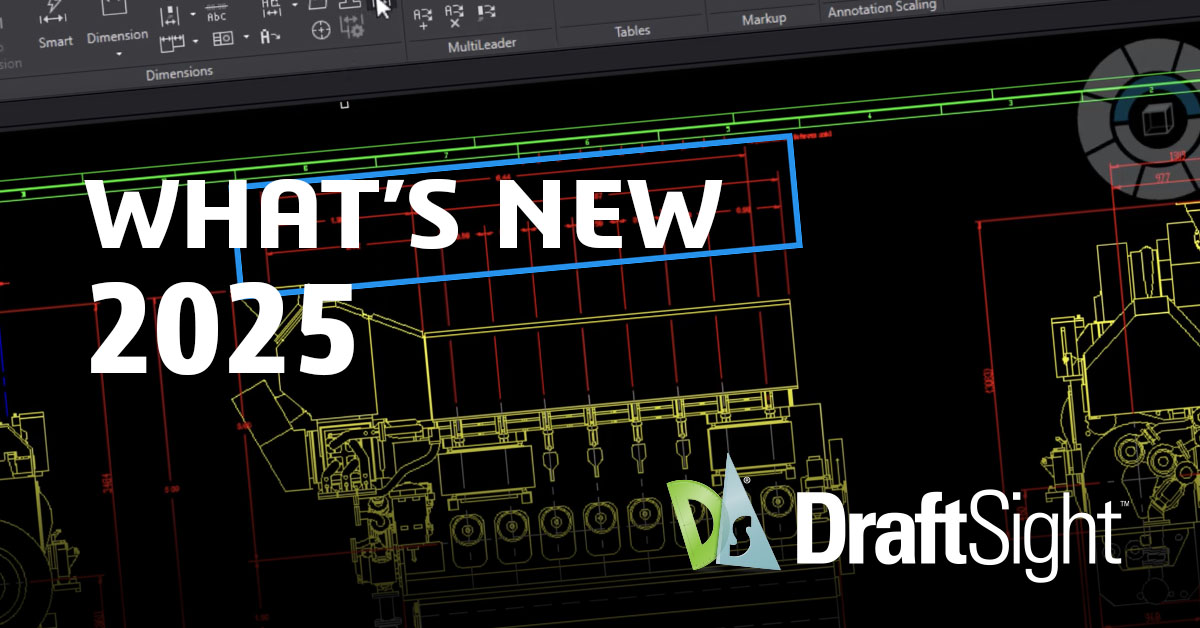Click the Add Leader icon in MultiLeader
Image resolution: width=1200 pixels, height=628 pixels.
pyautogui.click(x=424, y=16)
